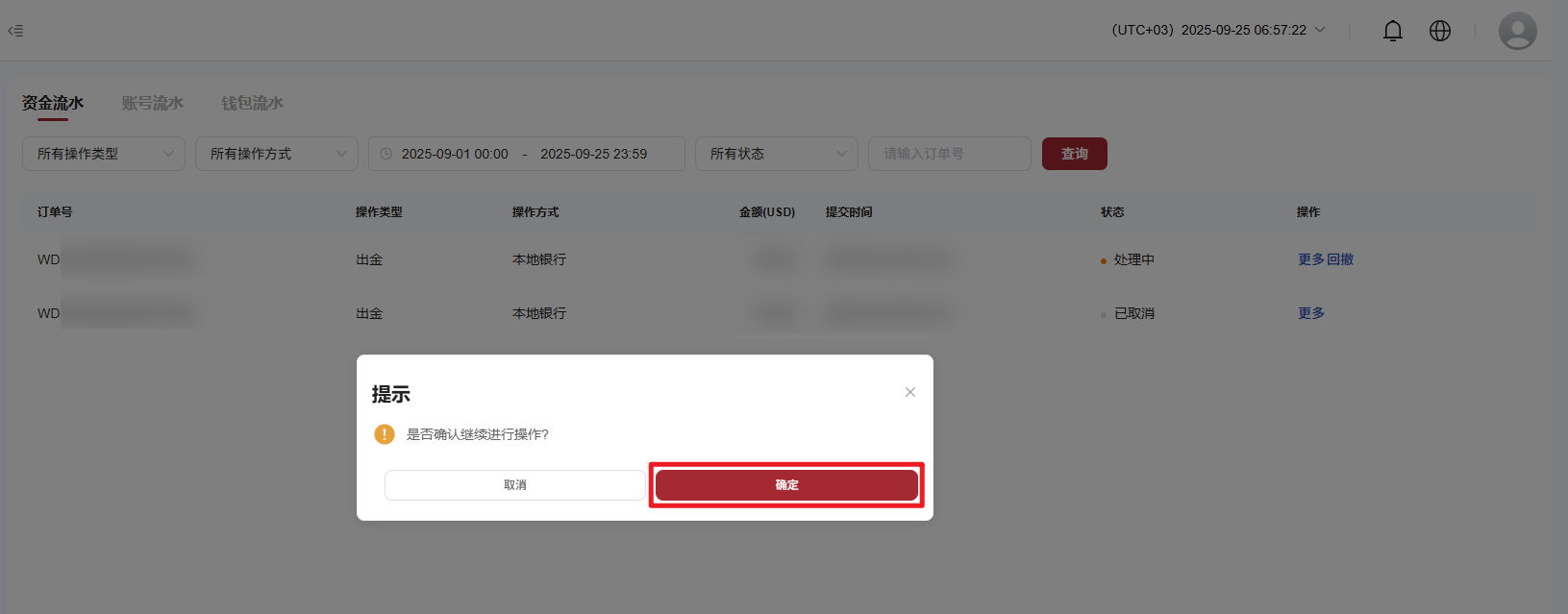Image resolution: width=1568 pixels, height=614 pixels.
Task: Click the 操作类型 column header
Action: click(379, 211)
